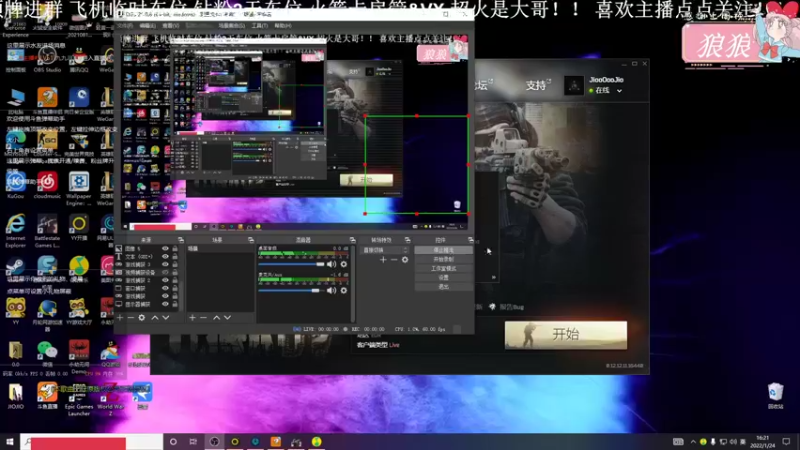Open the Recycle Bin on the desktop

point(776,396)
